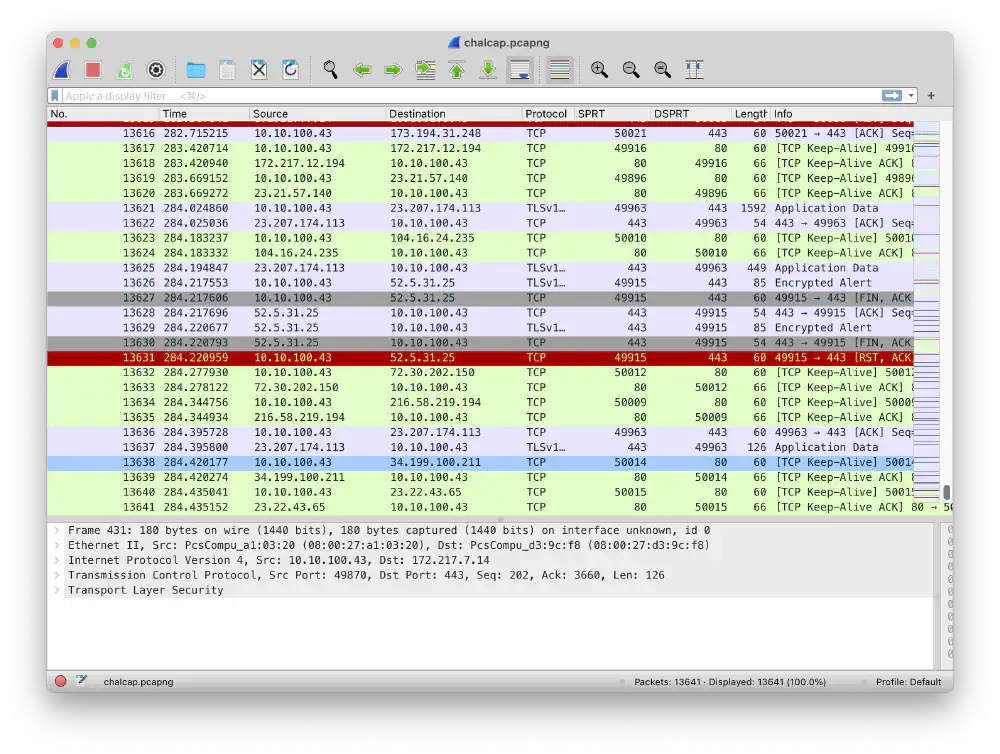Sort packets by the Source column
This screenshot has height=754, width=1000.
coord(300,113)
